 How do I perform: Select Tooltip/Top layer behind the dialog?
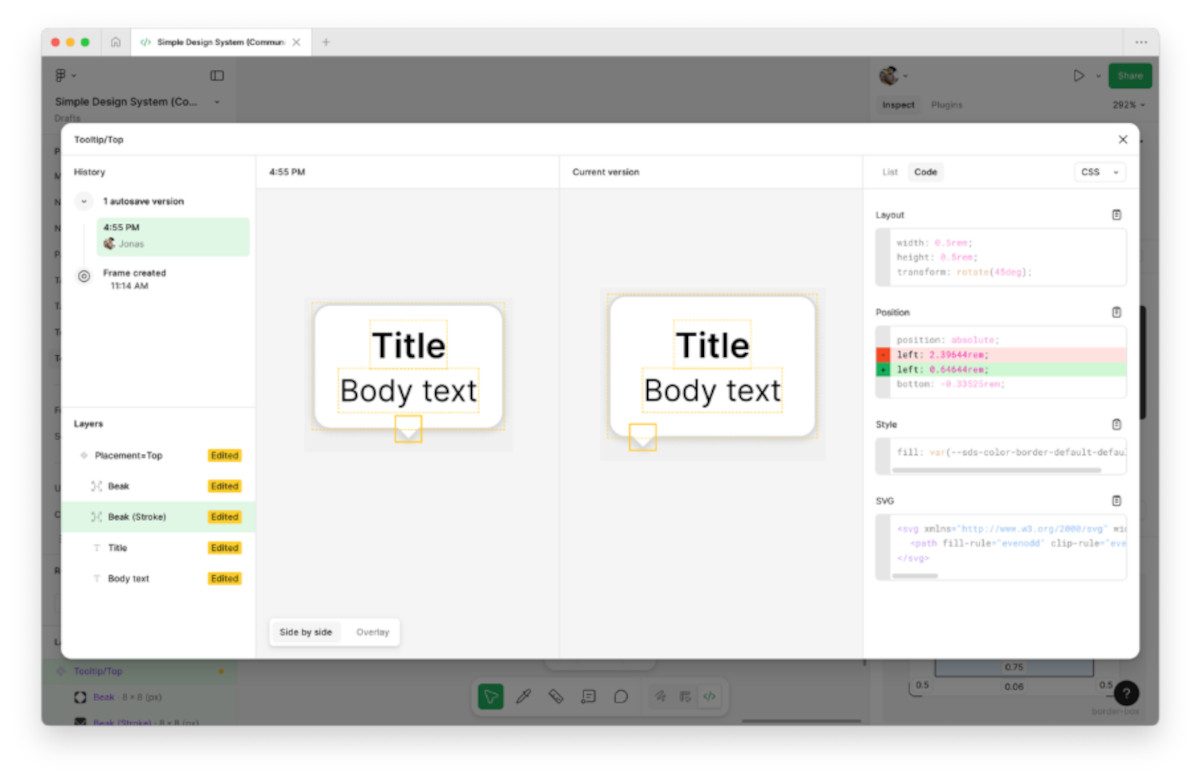140,671
